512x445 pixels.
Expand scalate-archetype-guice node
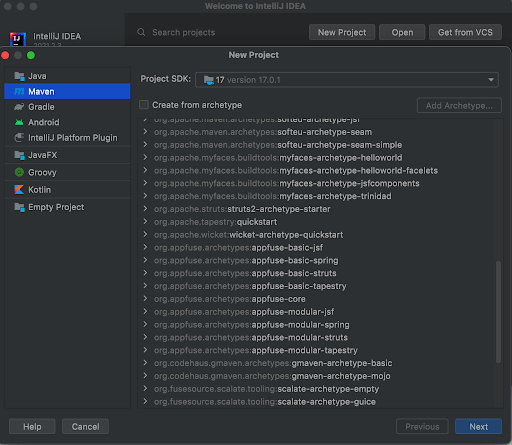click(145, 401)
